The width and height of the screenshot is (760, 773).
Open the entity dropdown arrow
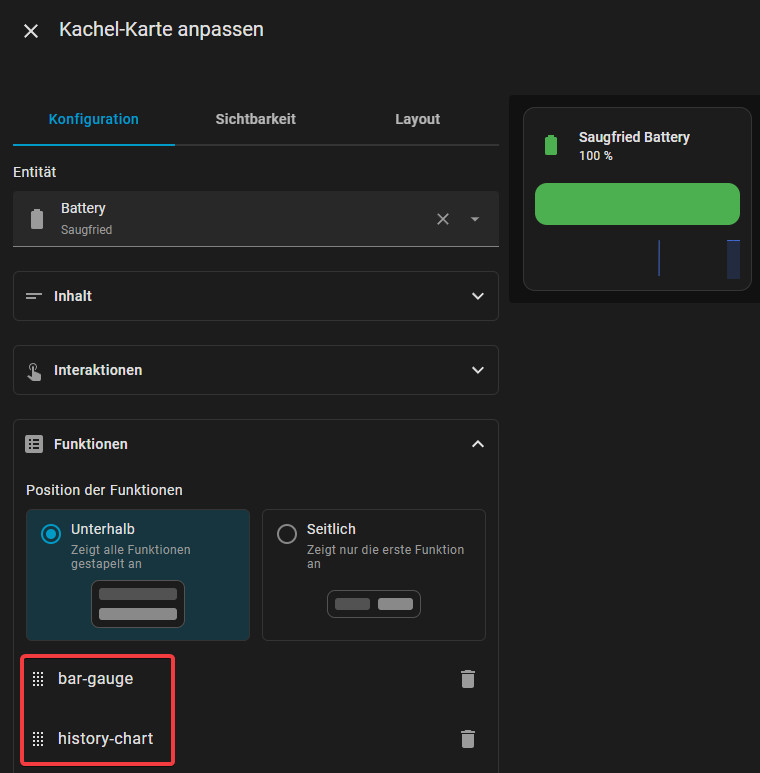pos(475,219)
